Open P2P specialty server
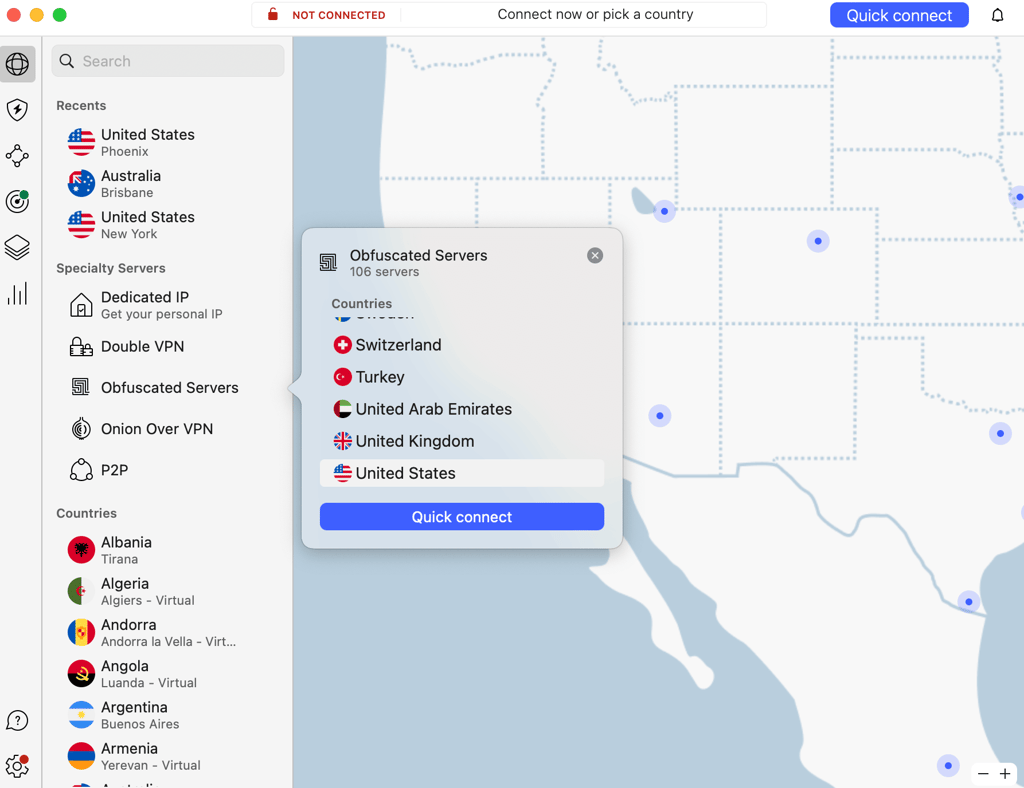Image resolution: width=1024 pixels, height=788 pixels. (x=170, y=470)
